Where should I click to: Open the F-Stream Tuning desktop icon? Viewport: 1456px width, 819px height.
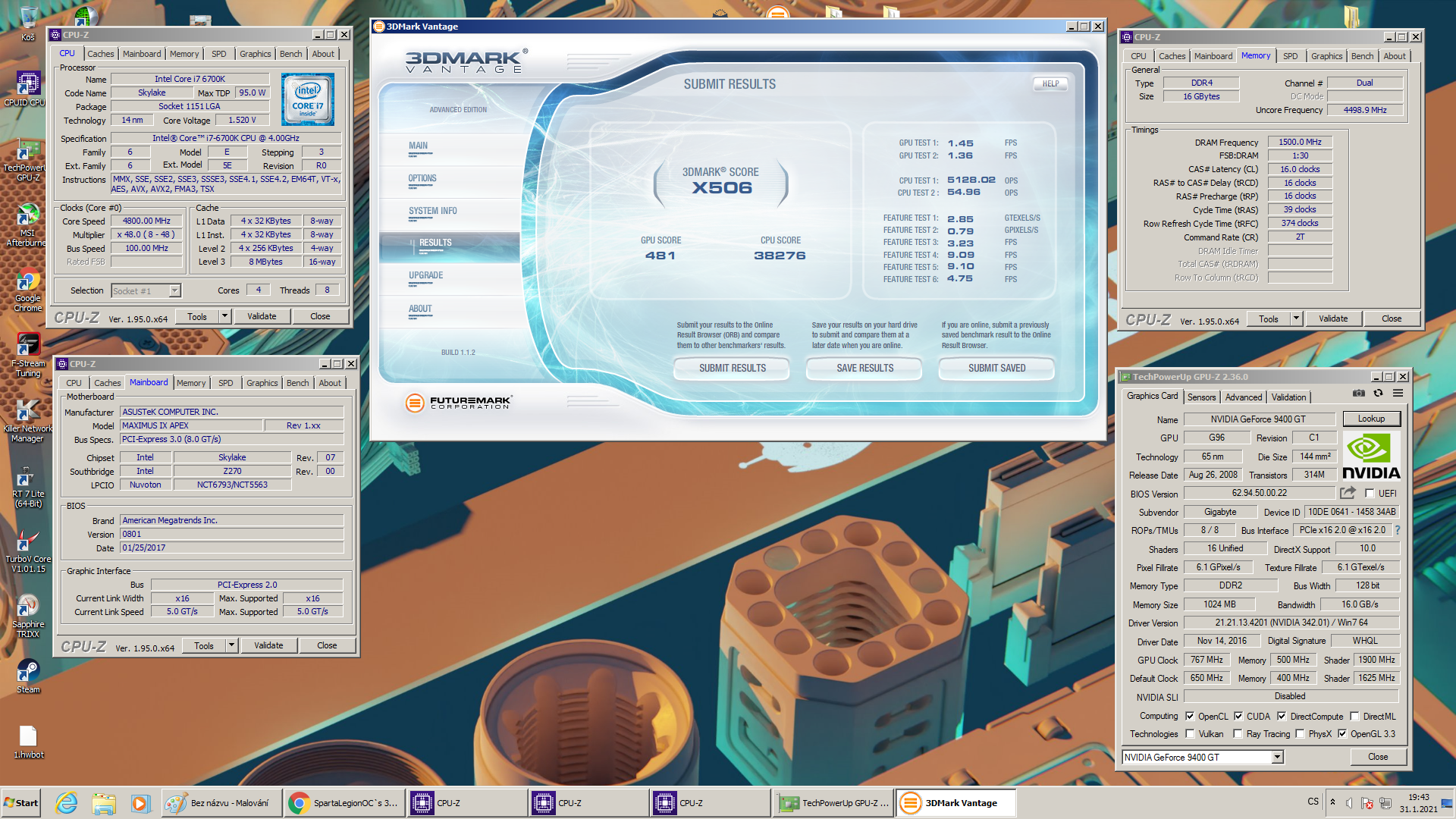(27, 356)
